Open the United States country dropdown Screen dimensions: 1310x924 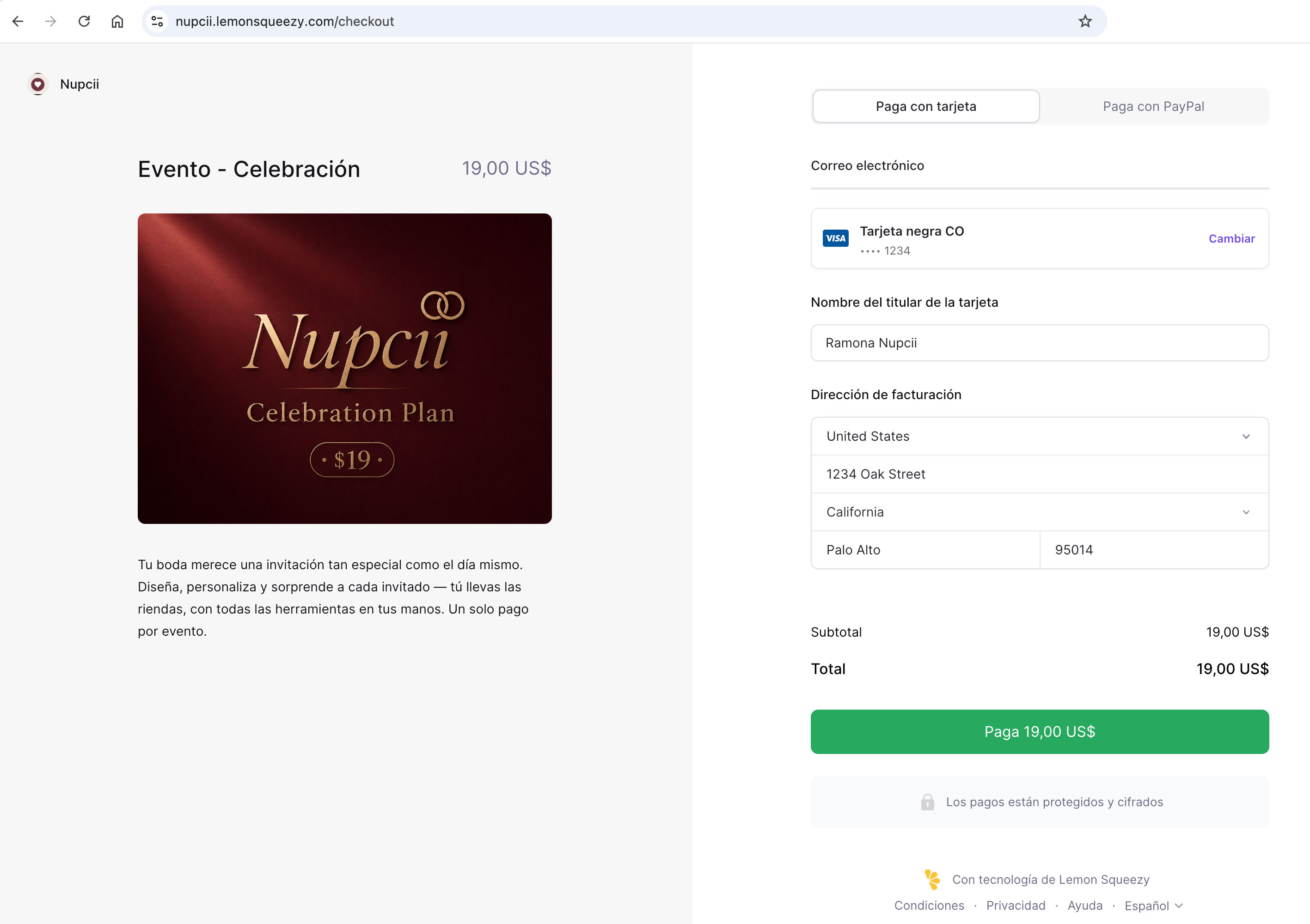click(1040, 436)
